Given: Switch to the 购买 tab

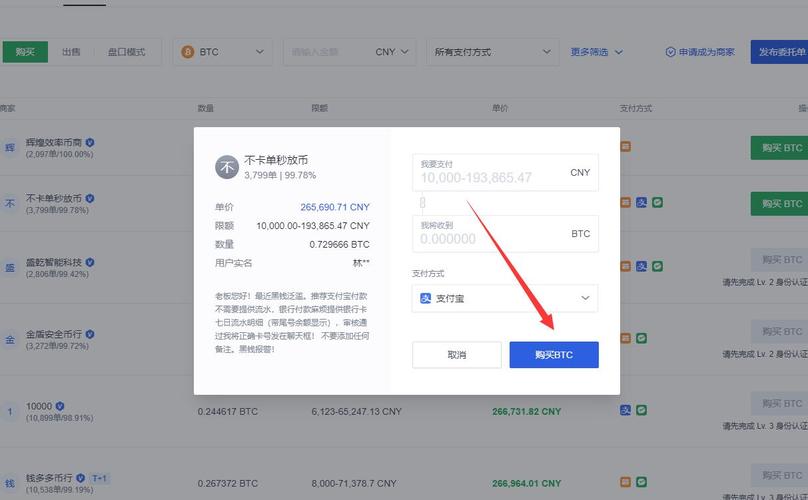Looking at the screenshot, I should point(25,52).
